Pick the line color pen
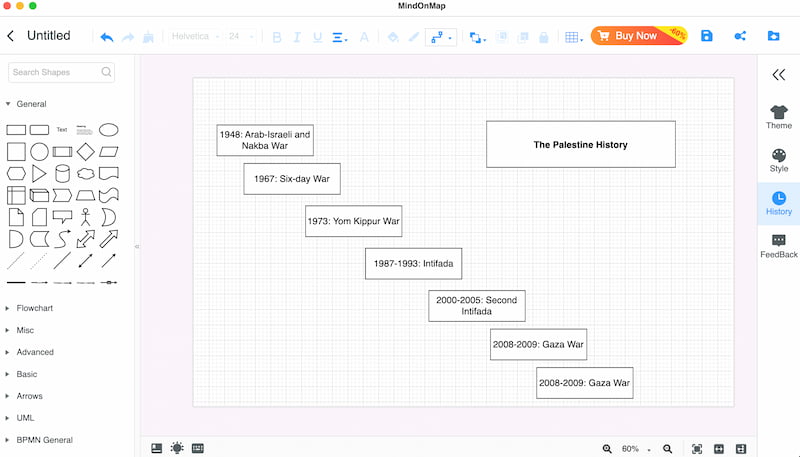The height and width of the screenshot is (457, 800). pos(414,37)
